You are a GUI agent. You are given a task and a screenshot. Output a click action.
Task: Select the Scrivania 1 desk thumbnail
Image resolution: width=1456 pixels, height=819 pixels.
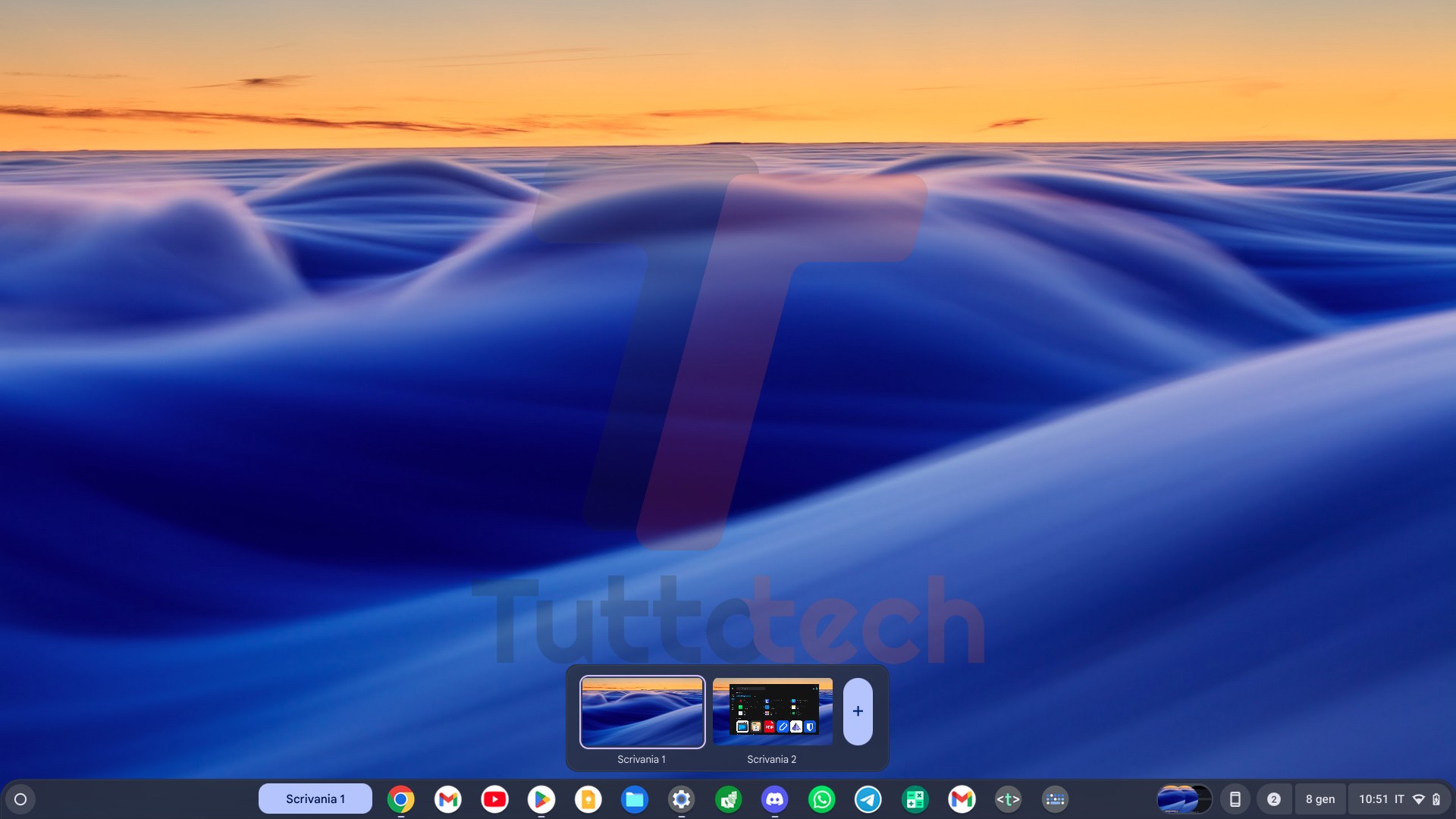(642, 711)
